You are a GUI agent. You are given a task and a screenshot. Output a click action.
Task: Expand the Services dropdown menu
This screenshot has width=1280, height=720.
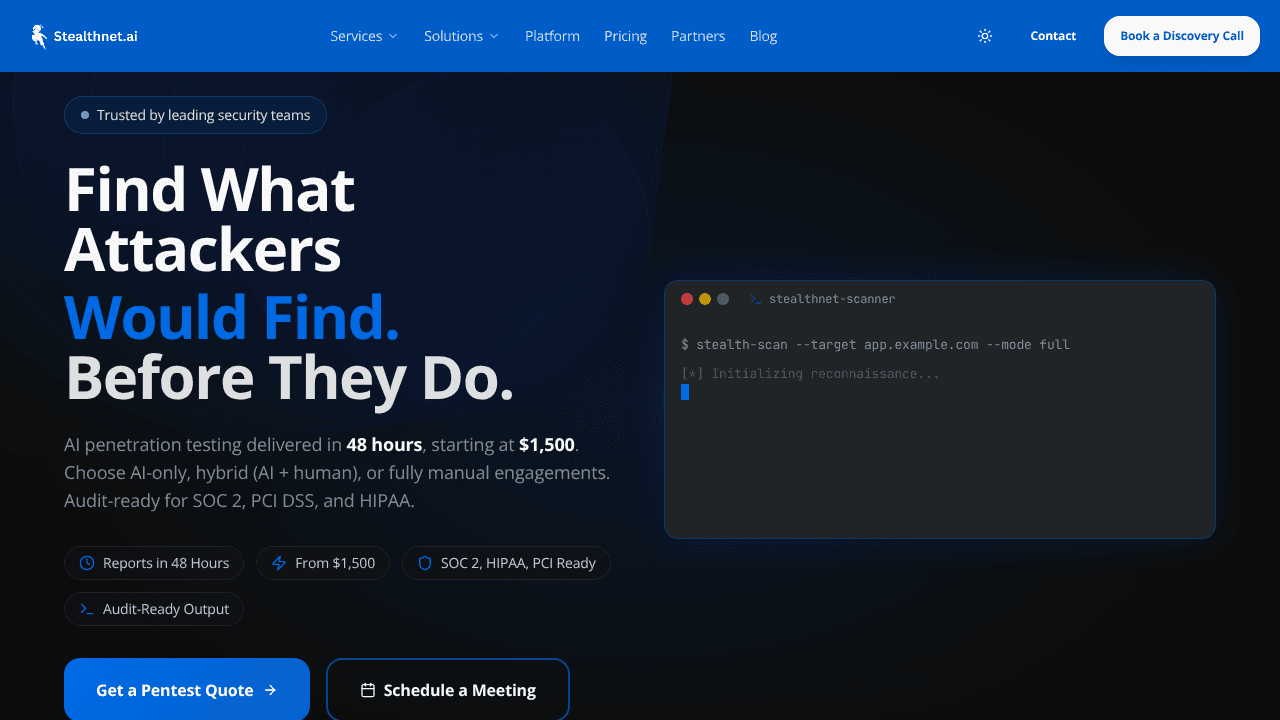364,36
